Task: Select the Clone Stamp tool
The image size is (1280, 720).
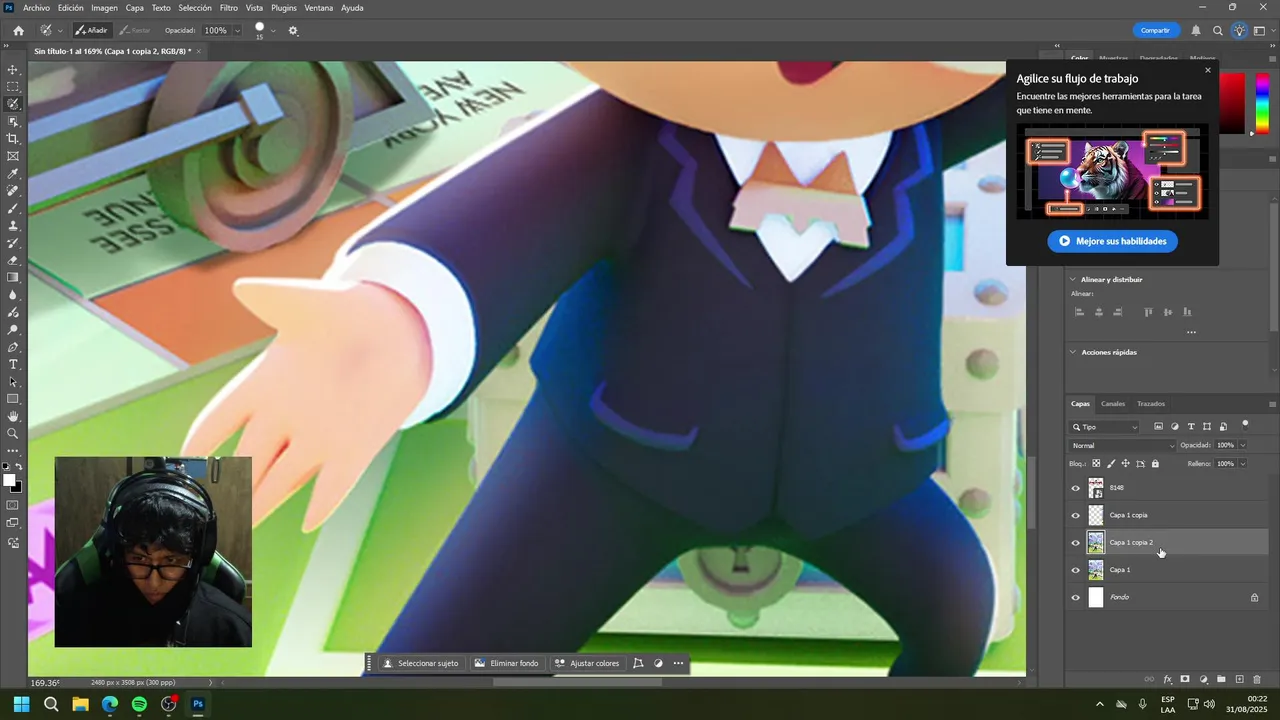Action: 13,226
